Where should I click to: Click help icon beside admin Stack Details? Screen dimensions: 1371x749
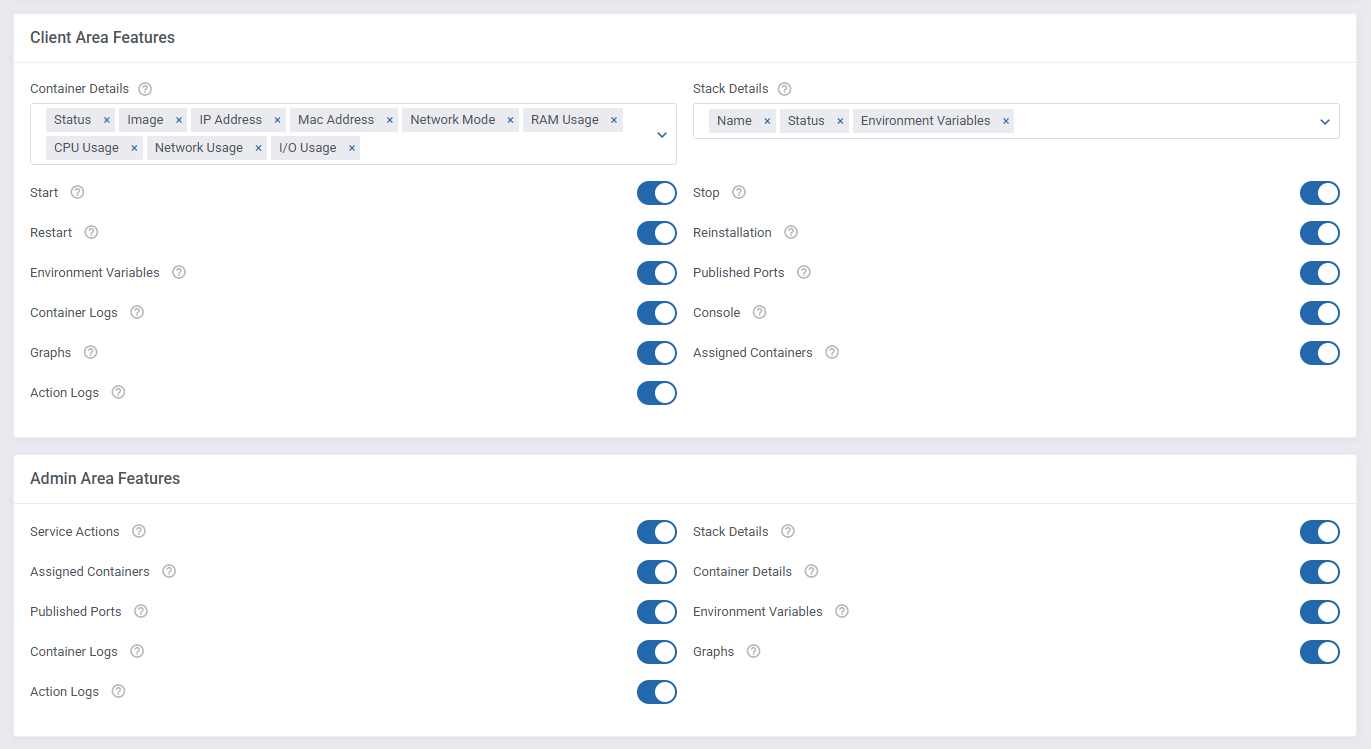(788, 531)
